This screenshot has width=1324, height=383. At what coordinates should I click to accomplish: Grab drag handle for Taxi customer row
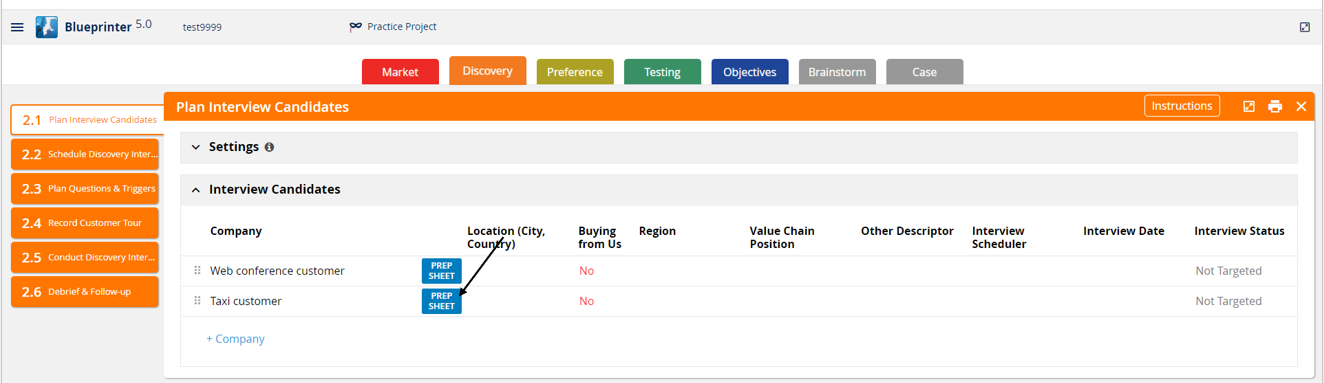coord(197,301)
